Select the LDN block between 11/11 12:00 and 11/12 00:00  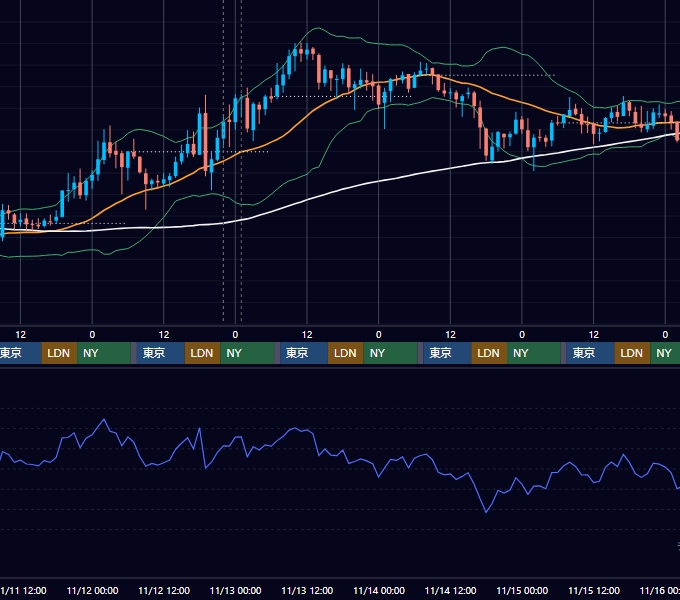coord(59,353)
